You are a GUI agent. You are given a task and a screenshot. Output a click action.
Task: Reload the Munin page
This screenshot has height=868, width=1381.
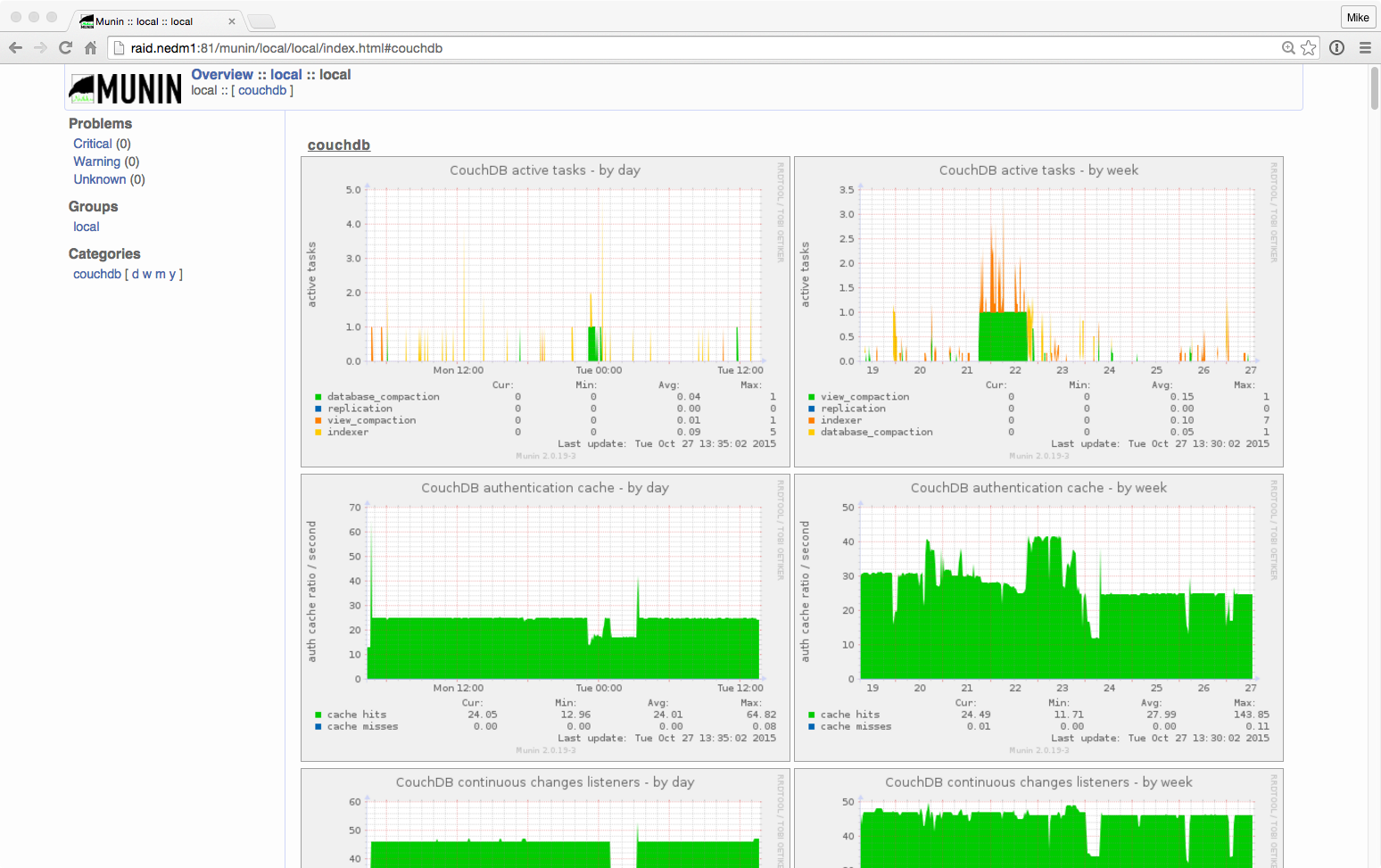[x=65, y=48]
